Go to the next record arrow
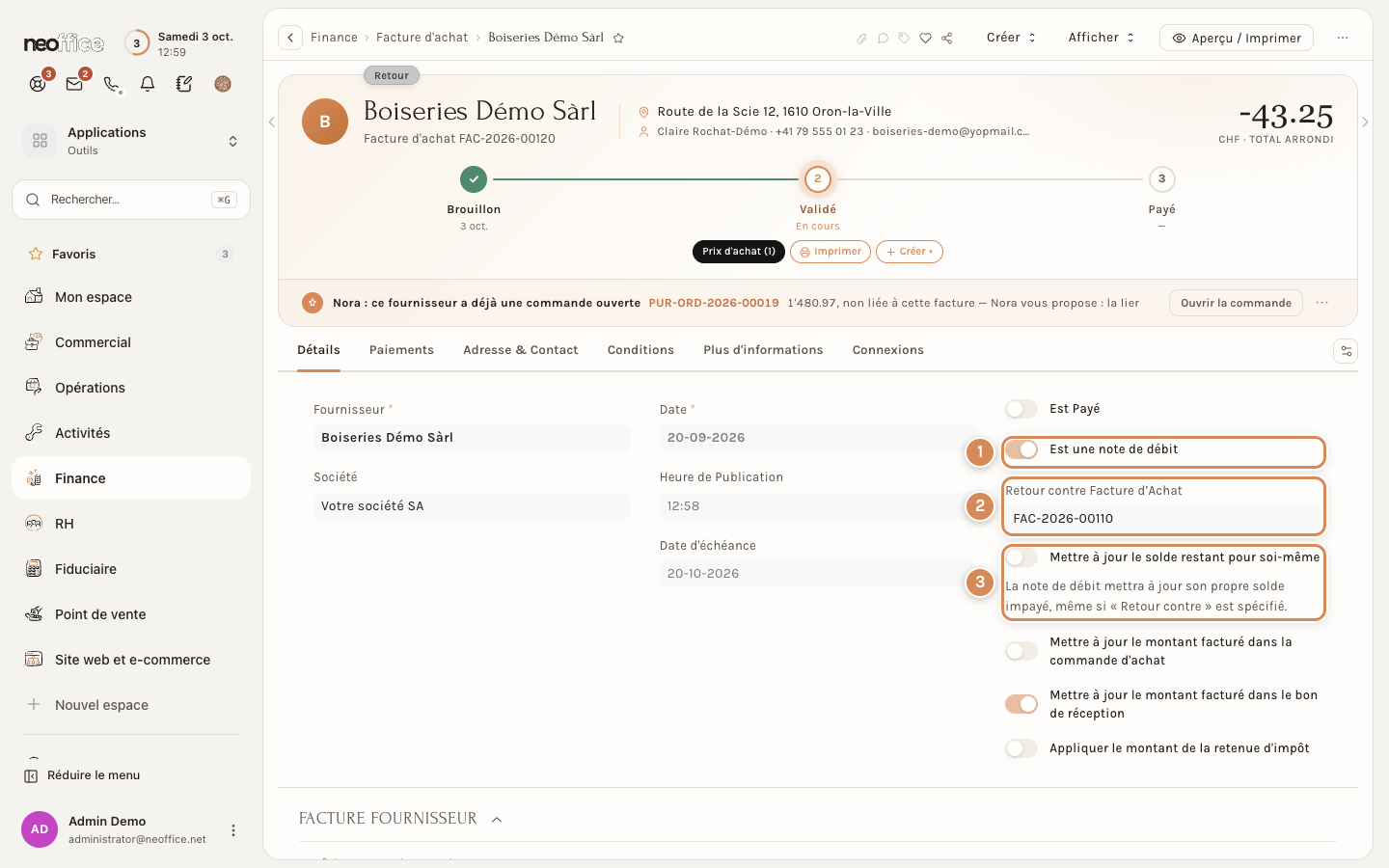This screenshot has height=868, width=1389. pos(1365,122)
